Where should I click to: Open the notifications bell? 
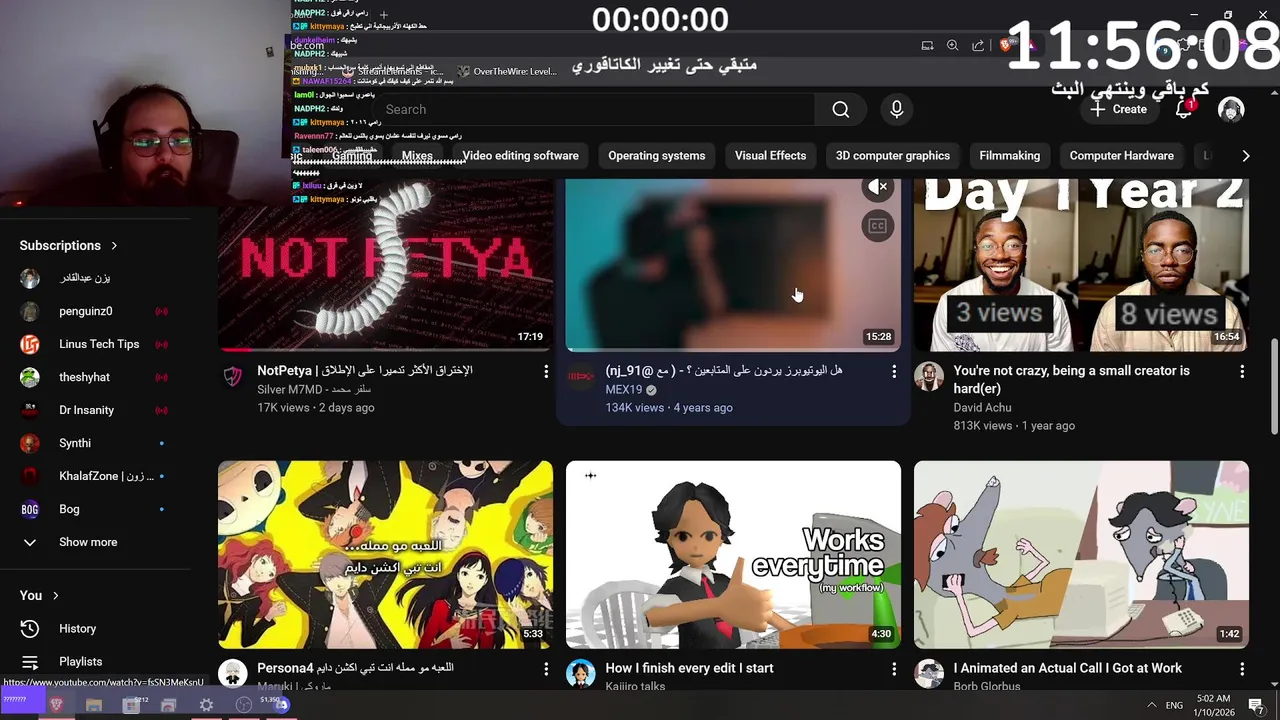(x=1184, y=110)
